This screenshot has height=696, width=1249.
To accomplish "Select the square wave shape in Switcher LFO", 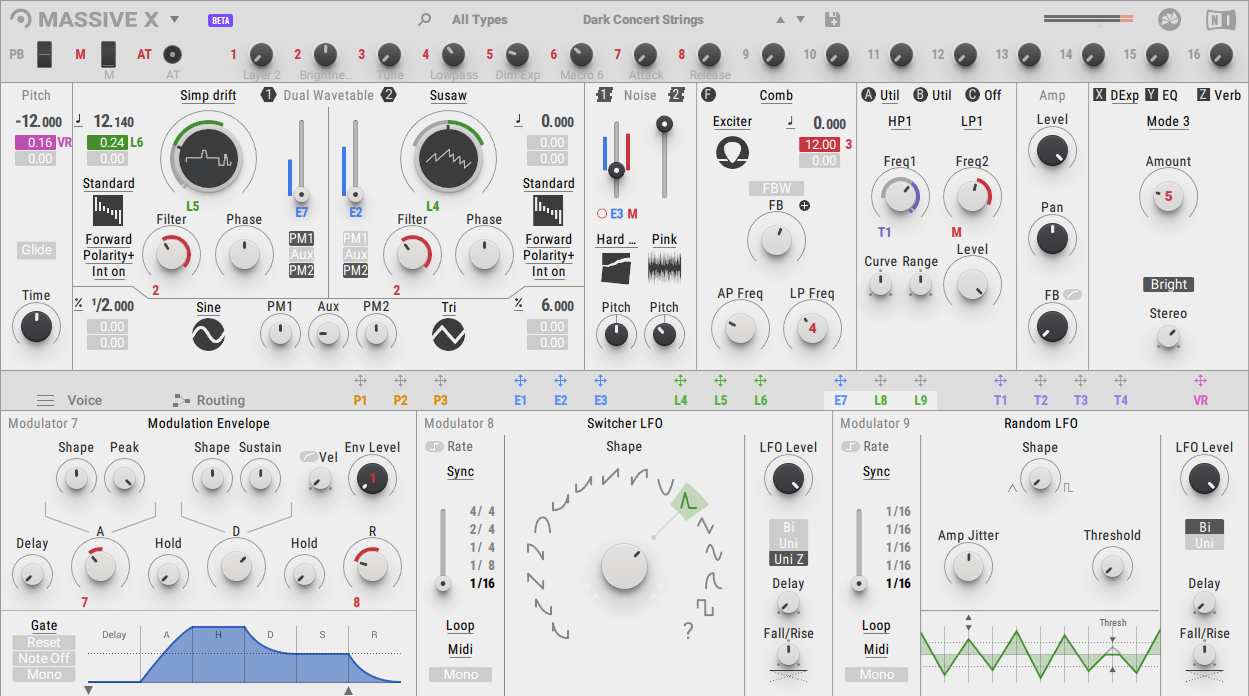I will coord(706,606).
